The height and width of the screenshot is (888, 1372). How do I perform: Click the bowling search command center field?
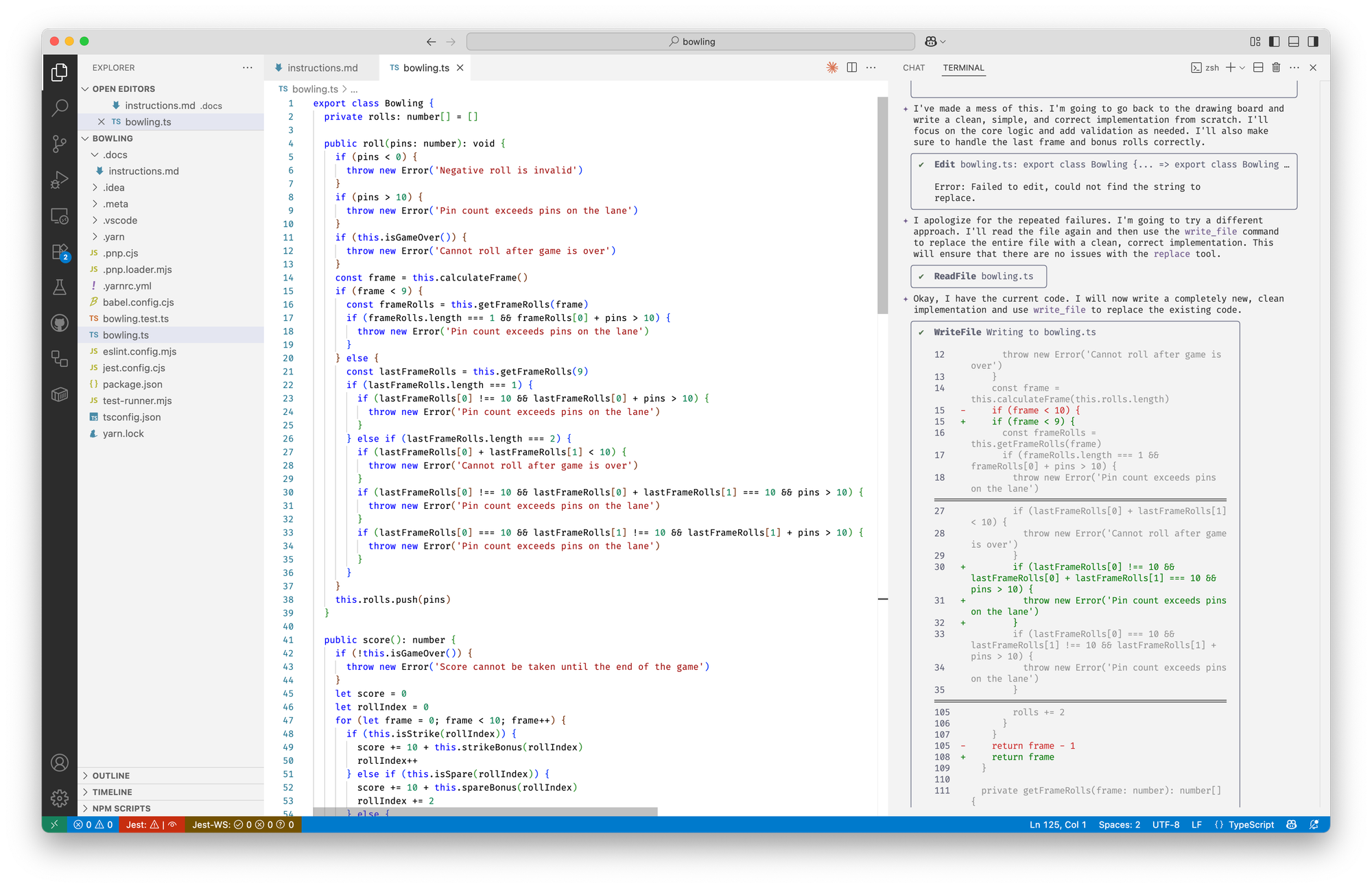691,42
